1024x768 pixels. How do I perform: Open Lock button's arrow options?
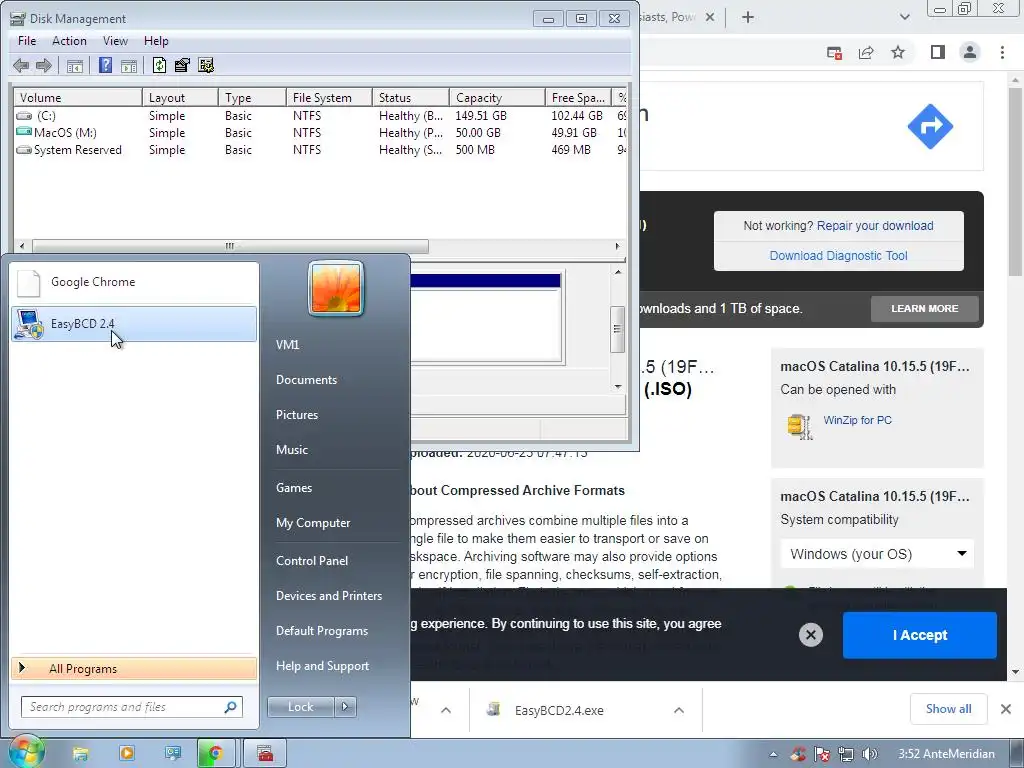[x=345, y=707]
